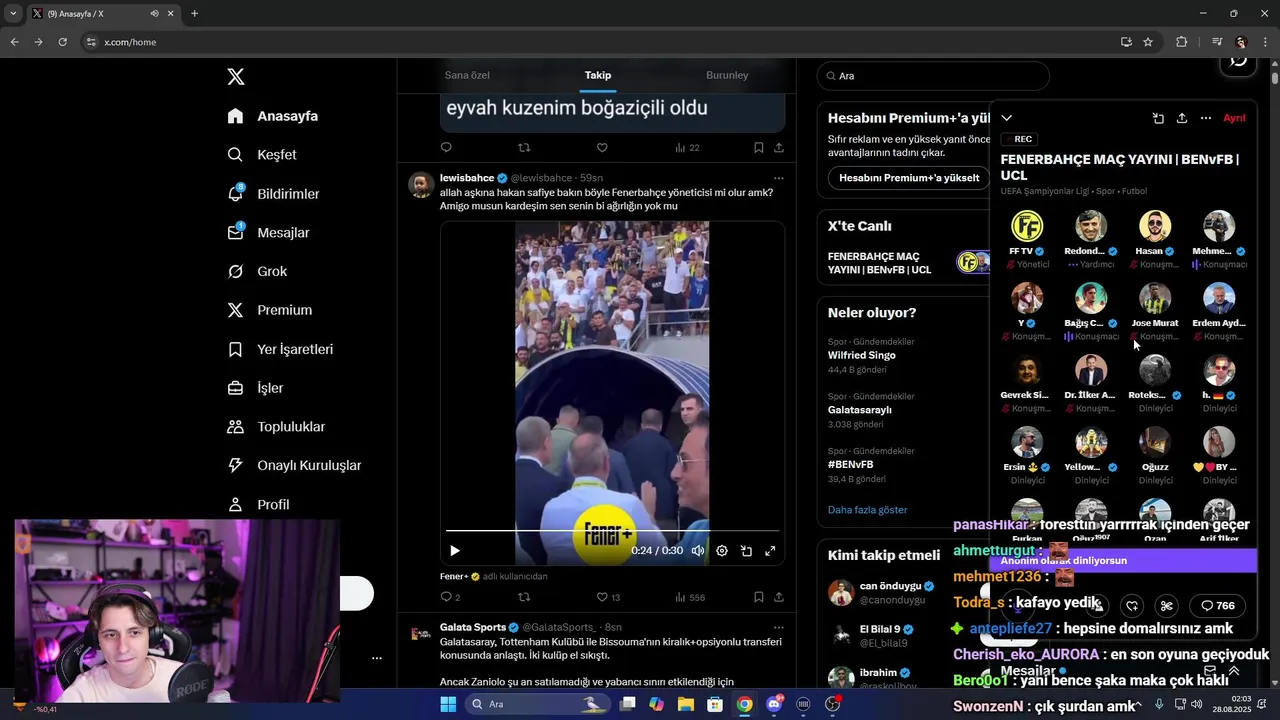This screenshot has height=720, width=1280.
Task: Go to Anasayfa in sidebar
Action: pos(273,116)
